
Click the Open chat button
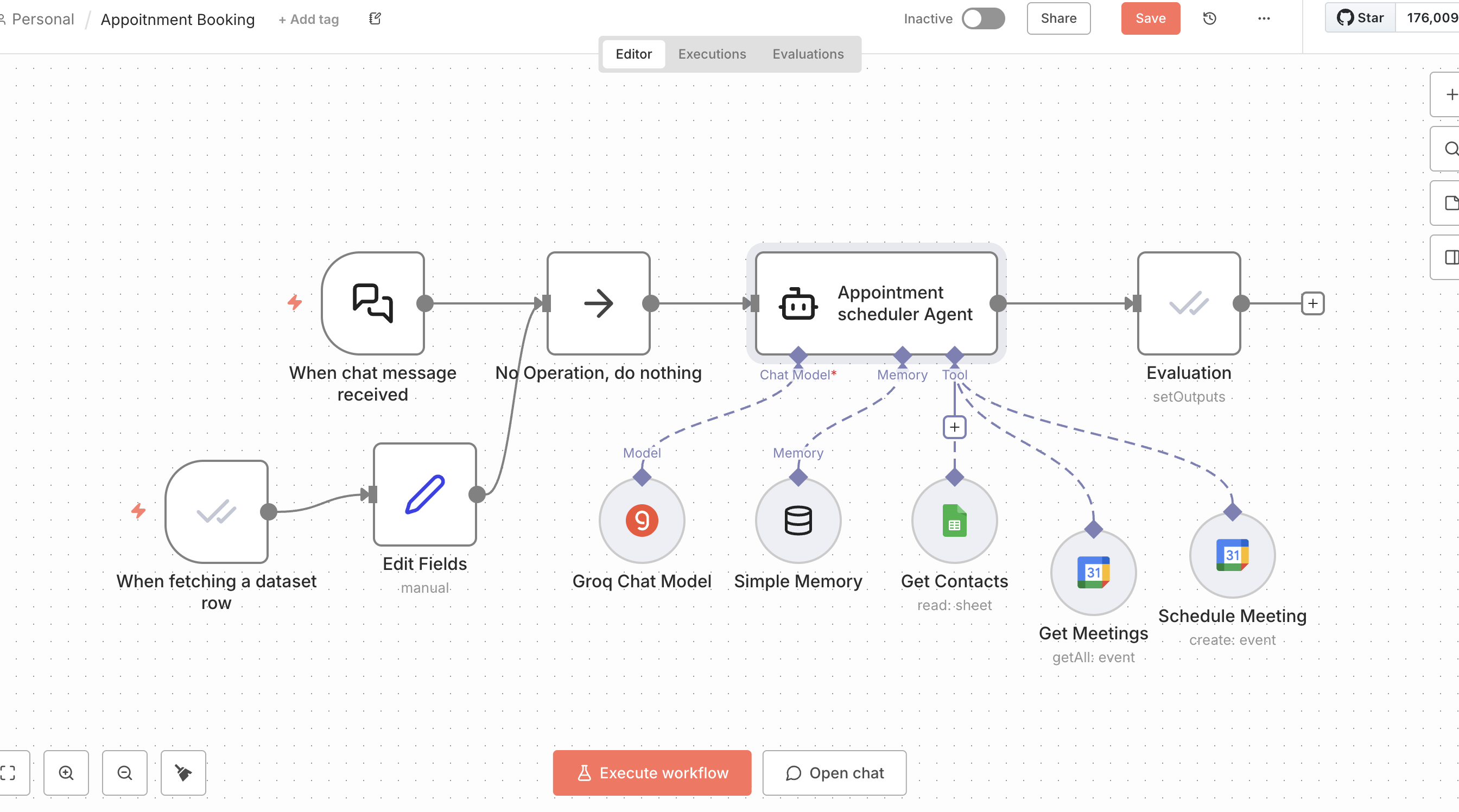pyautogui.click(x=834, y=772)
